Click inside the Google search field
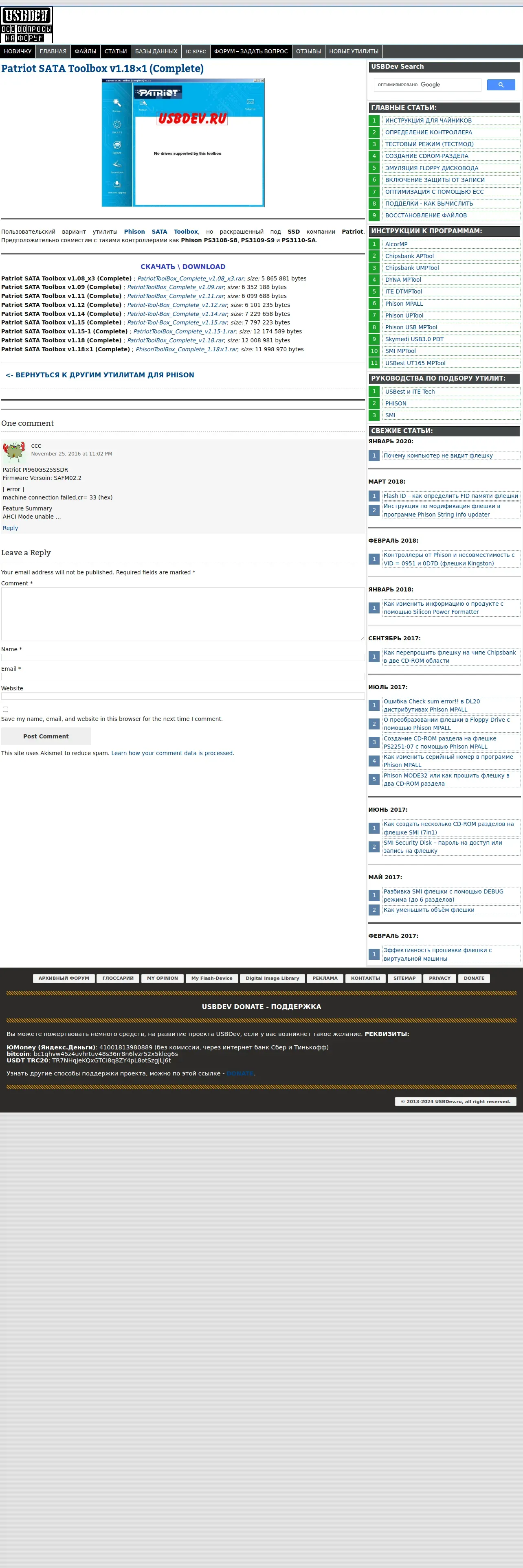Screen dimensions: 523x1568 pyautogui.click(x=427, y=85)
